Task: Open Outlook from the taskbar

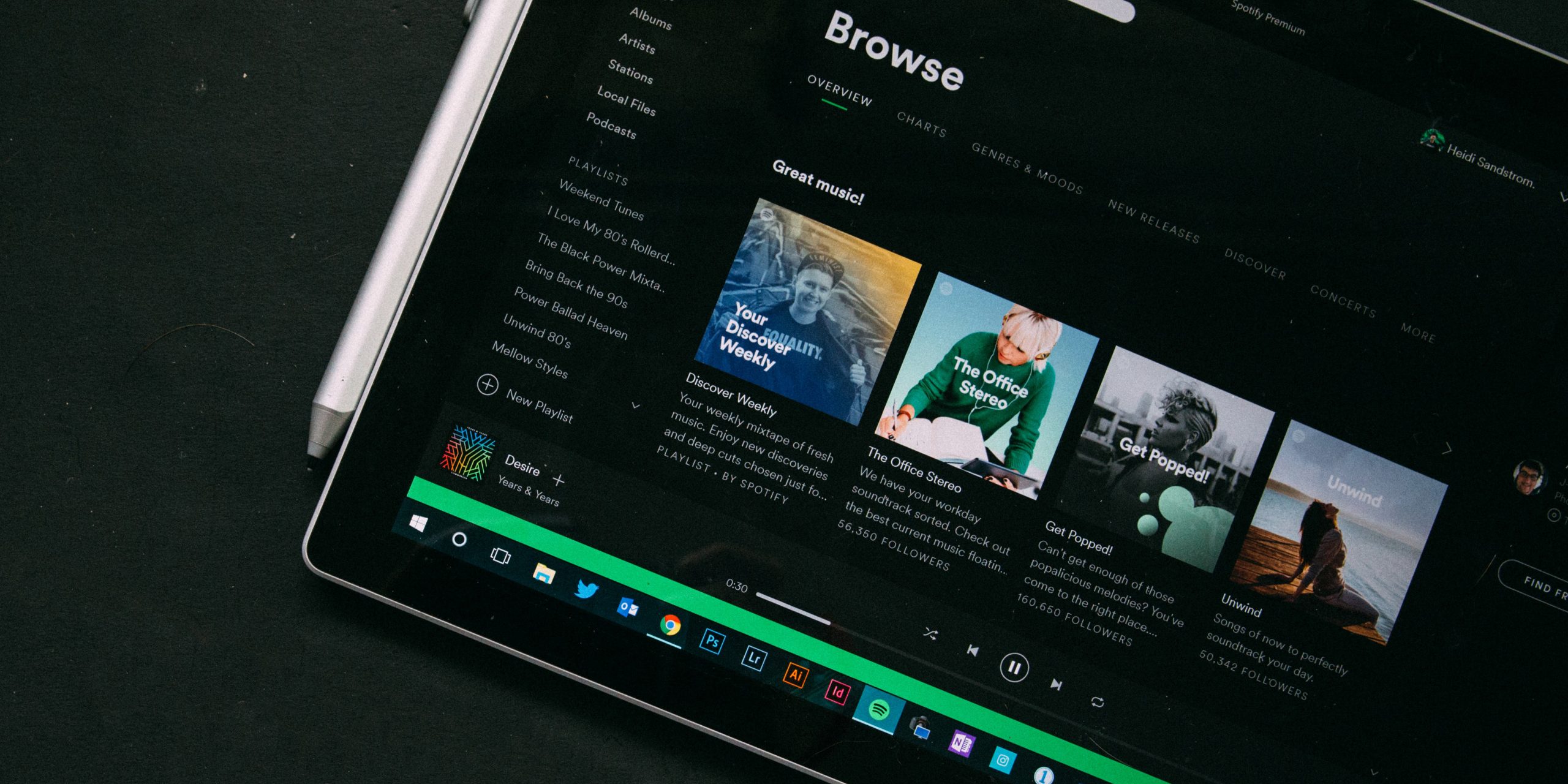Action: pyautogui.click(x=628, y=608)
